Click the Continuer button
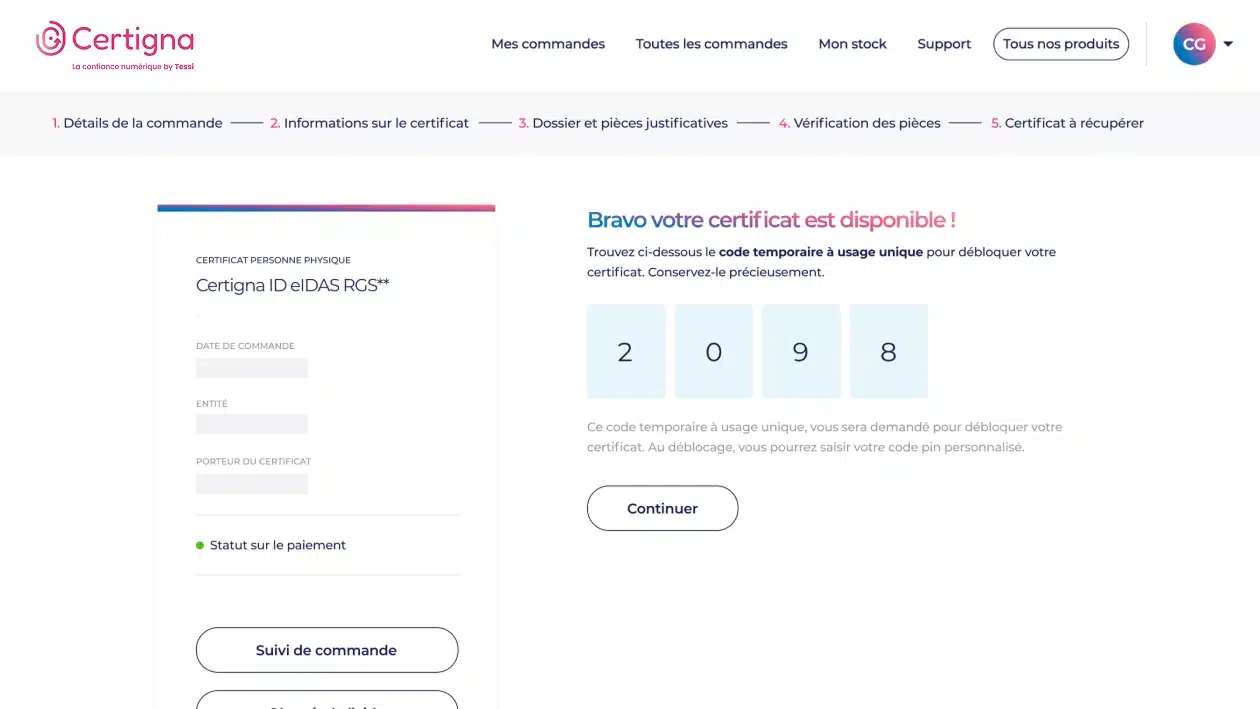This screenshot has height=709, width=1260. tap(662, 508)
